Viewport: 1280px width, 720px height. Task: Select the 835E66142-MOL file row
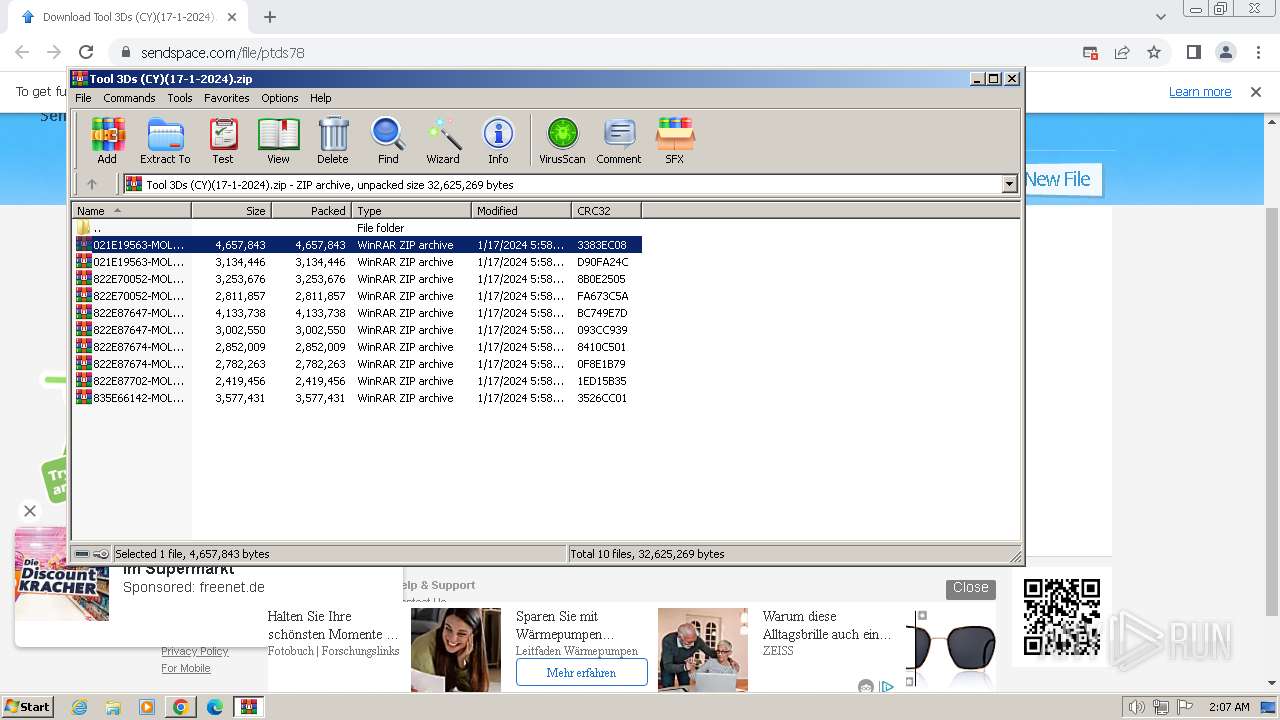357,398
